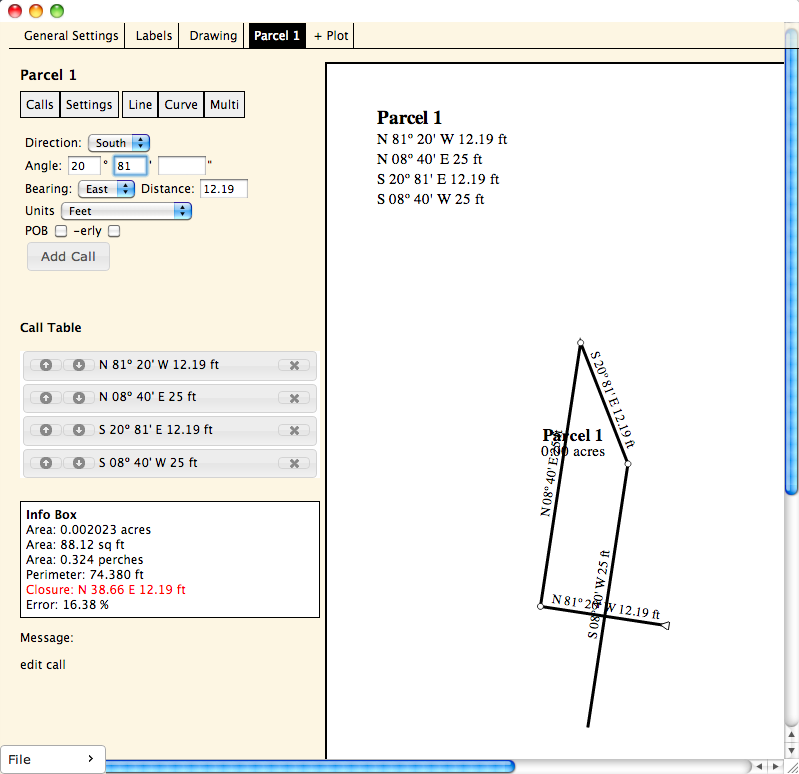Viewport: 799px width, 774px height.
Task: Select the Curve call type button
Action: [181, 105]
